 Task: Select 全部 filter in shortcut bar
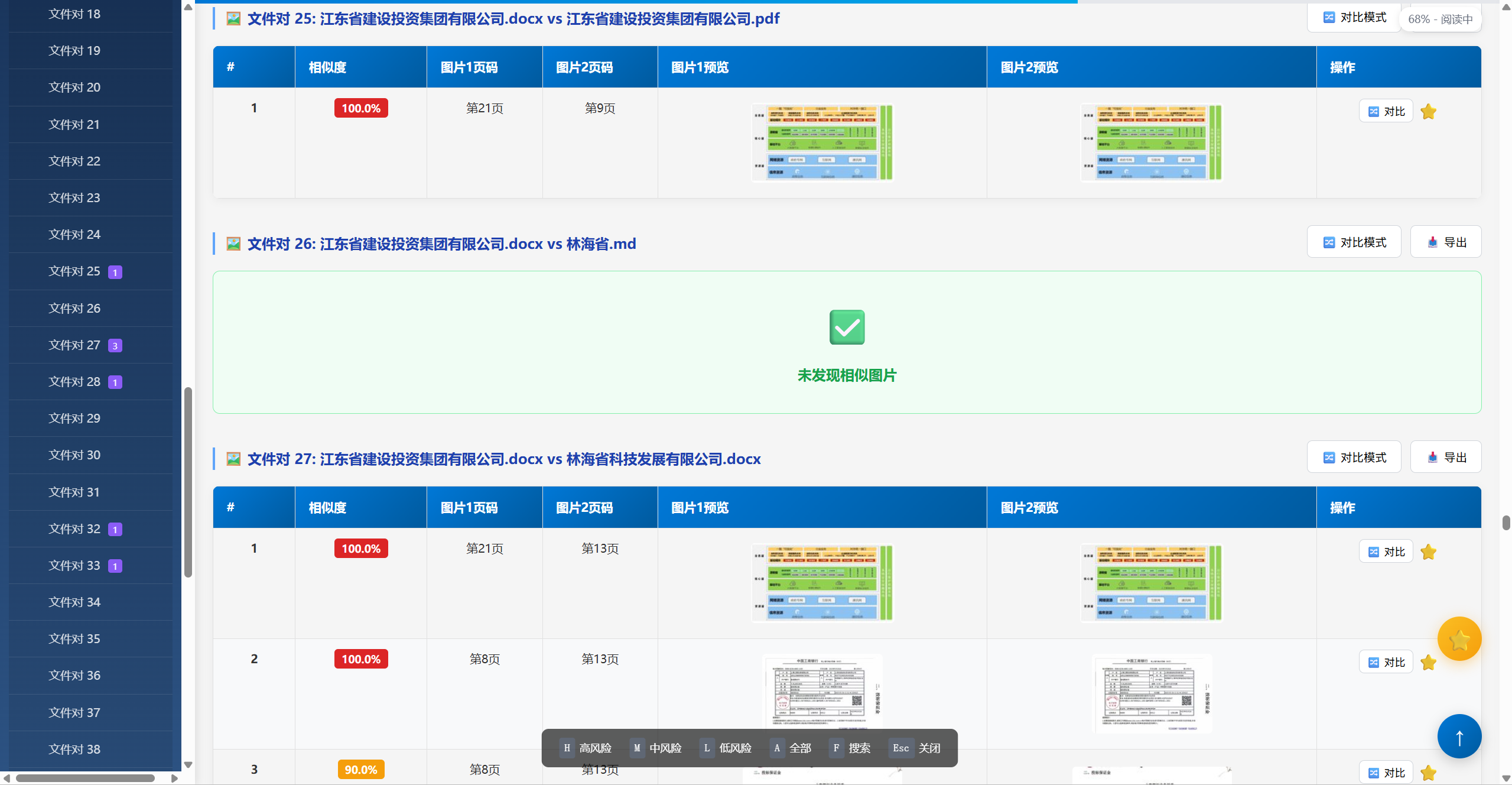pyautogui.click(x=791, y=748)
